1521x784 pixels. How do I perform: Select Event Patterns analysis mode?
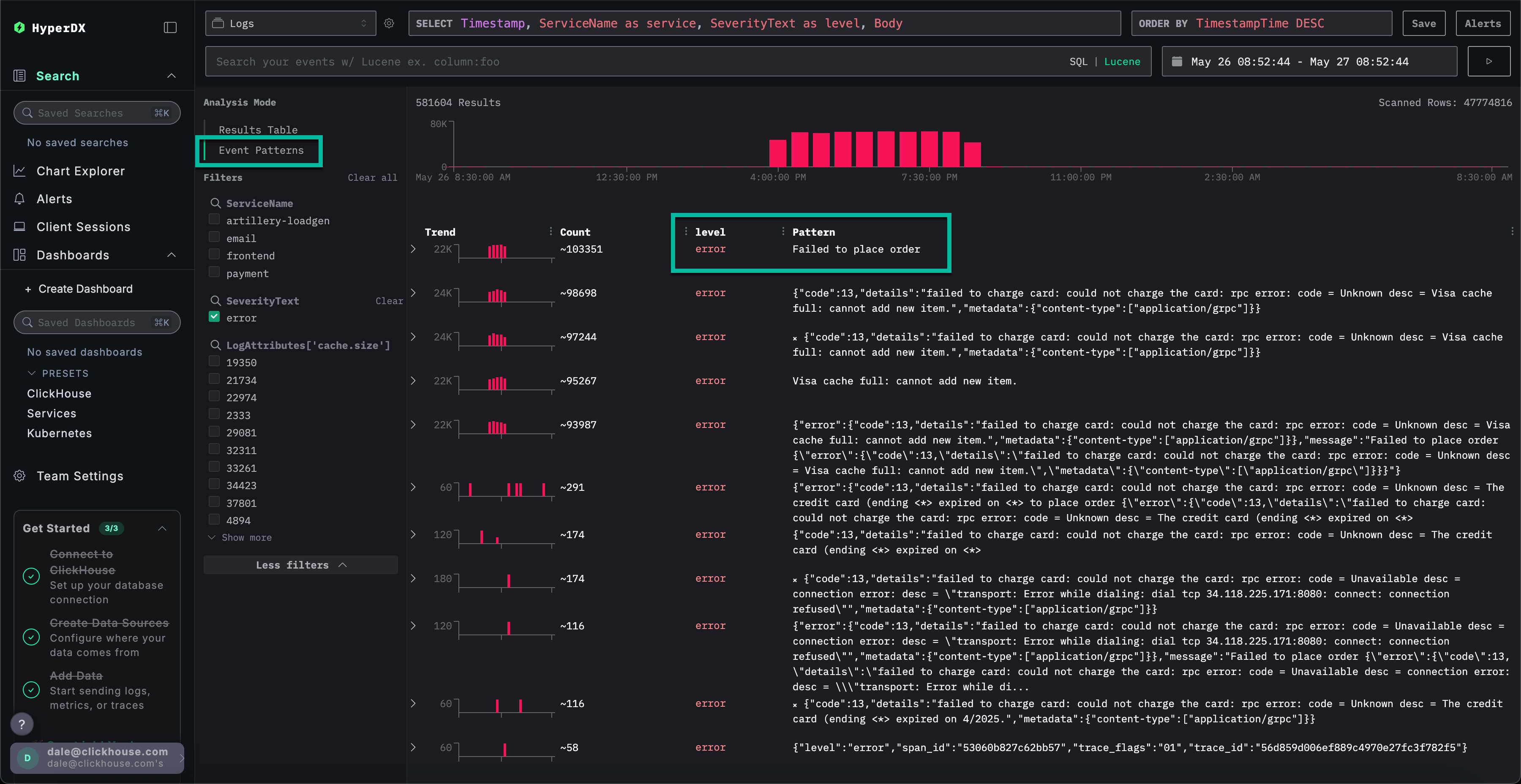coord(261,150)
